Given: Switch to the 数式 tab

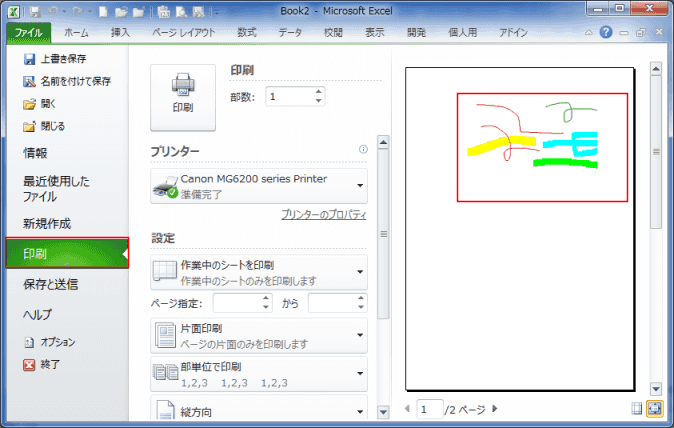Looking at the screenshot, I should (247, 33).
